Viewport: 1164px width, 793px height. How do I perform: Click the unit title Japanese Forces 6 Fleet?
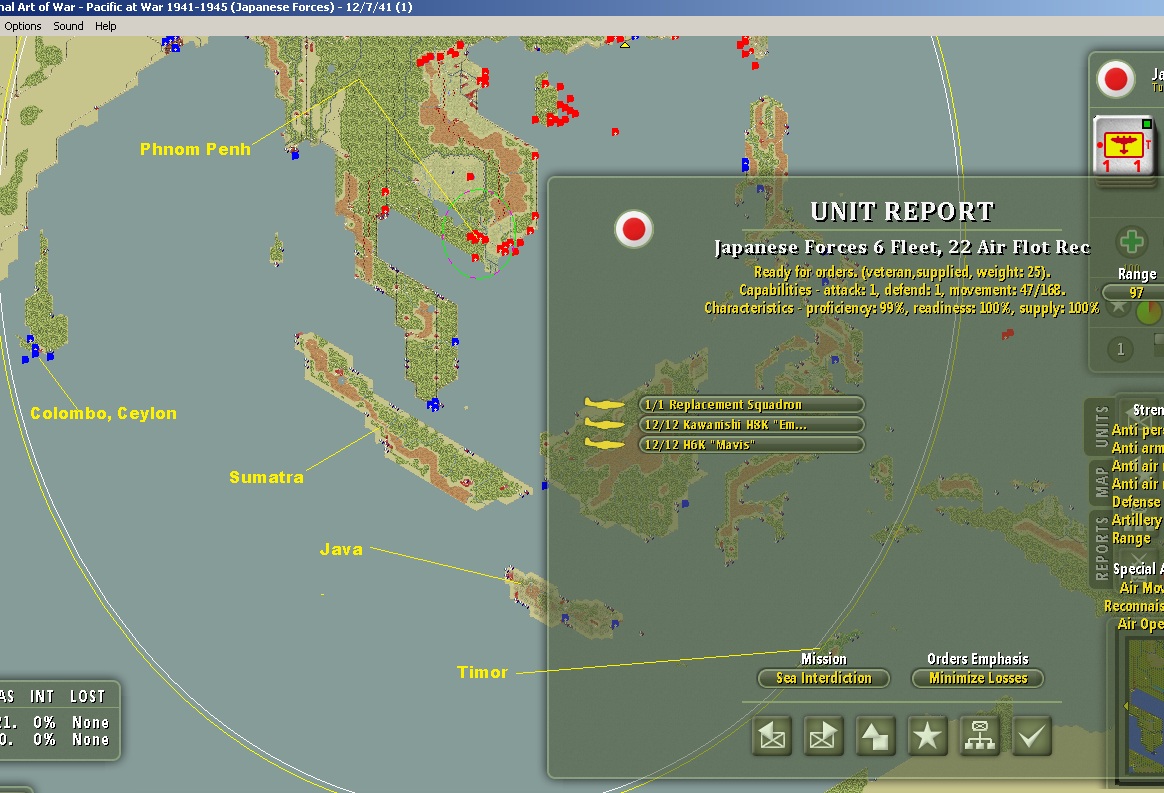point(902,247)
